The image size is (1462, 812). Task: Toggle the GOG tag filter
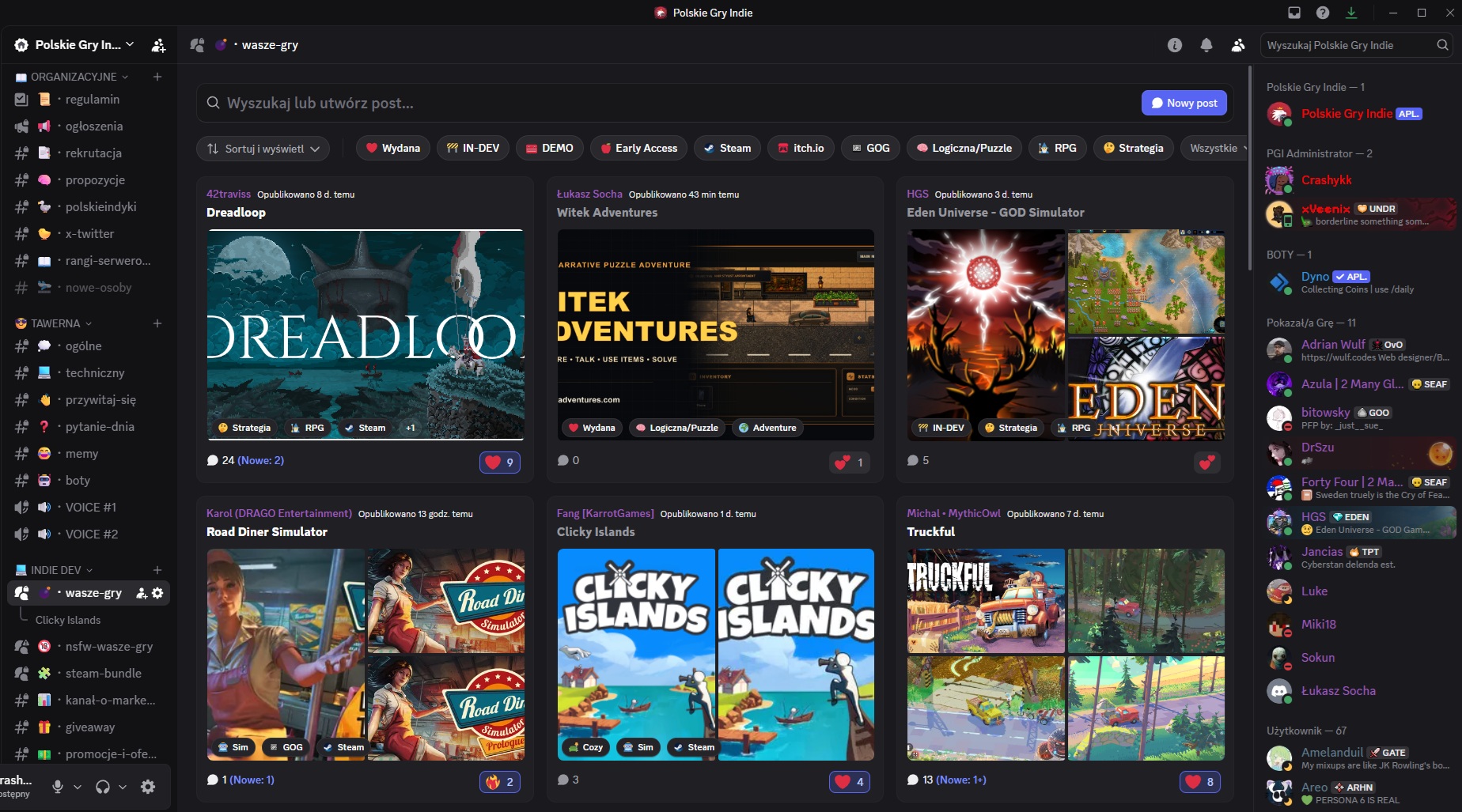(870, 148)
